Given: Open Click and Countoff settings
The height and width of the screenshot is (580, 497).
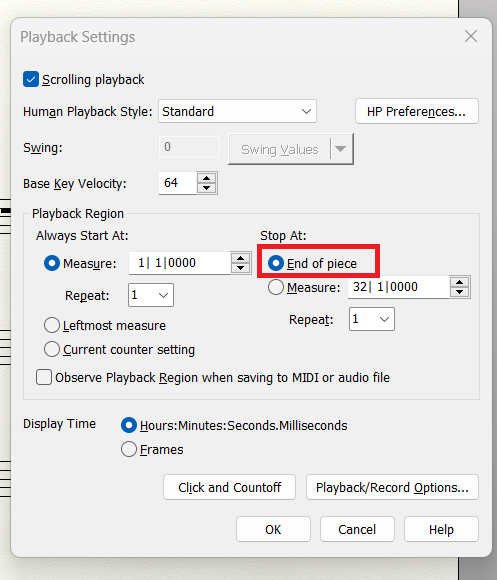Looking at the screenshot, I should (229, 487).
